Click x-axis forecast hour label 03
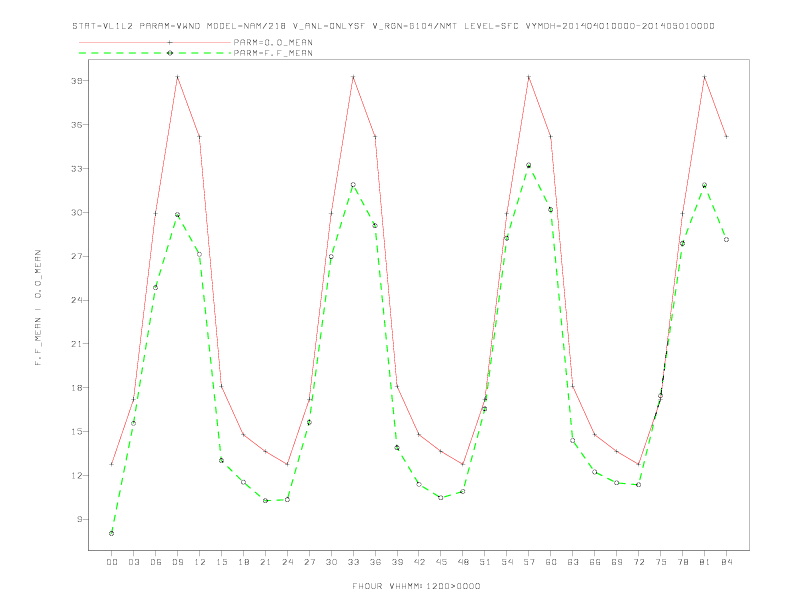The image size is (792, 612). (x=133, y=562)
